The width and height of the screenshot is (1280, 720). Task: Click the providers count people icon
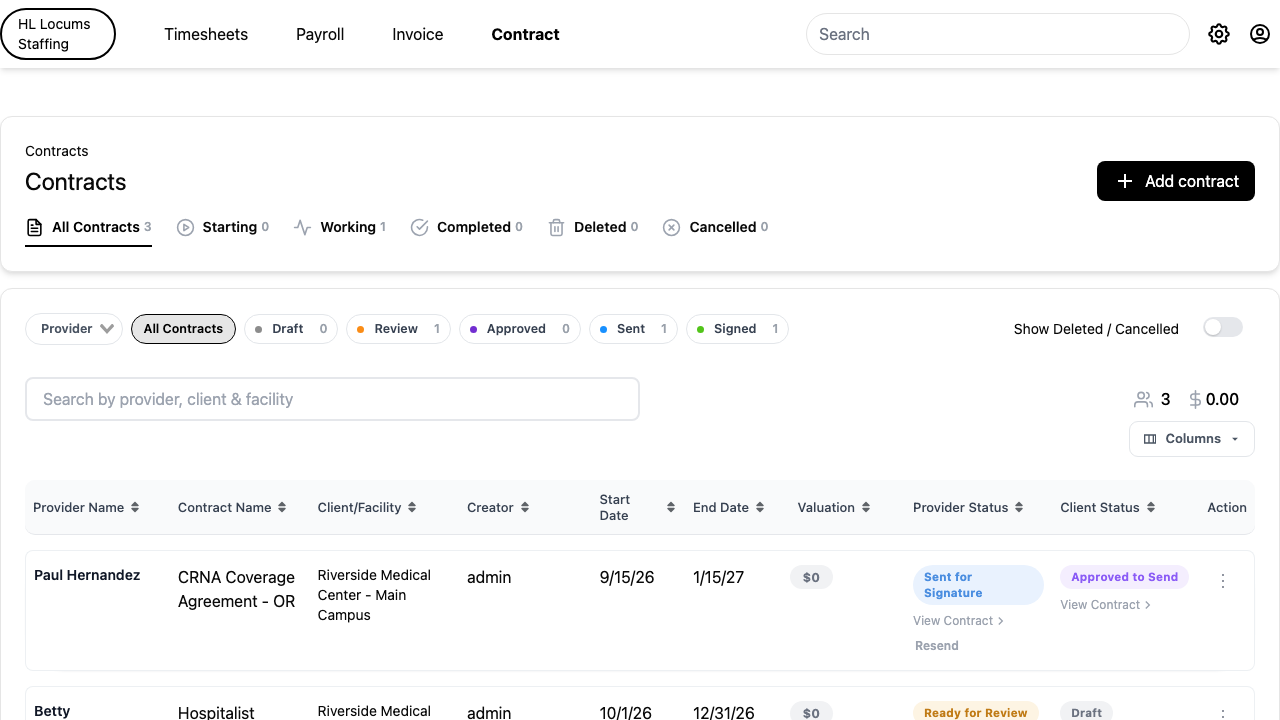(x=1143, y=400)
